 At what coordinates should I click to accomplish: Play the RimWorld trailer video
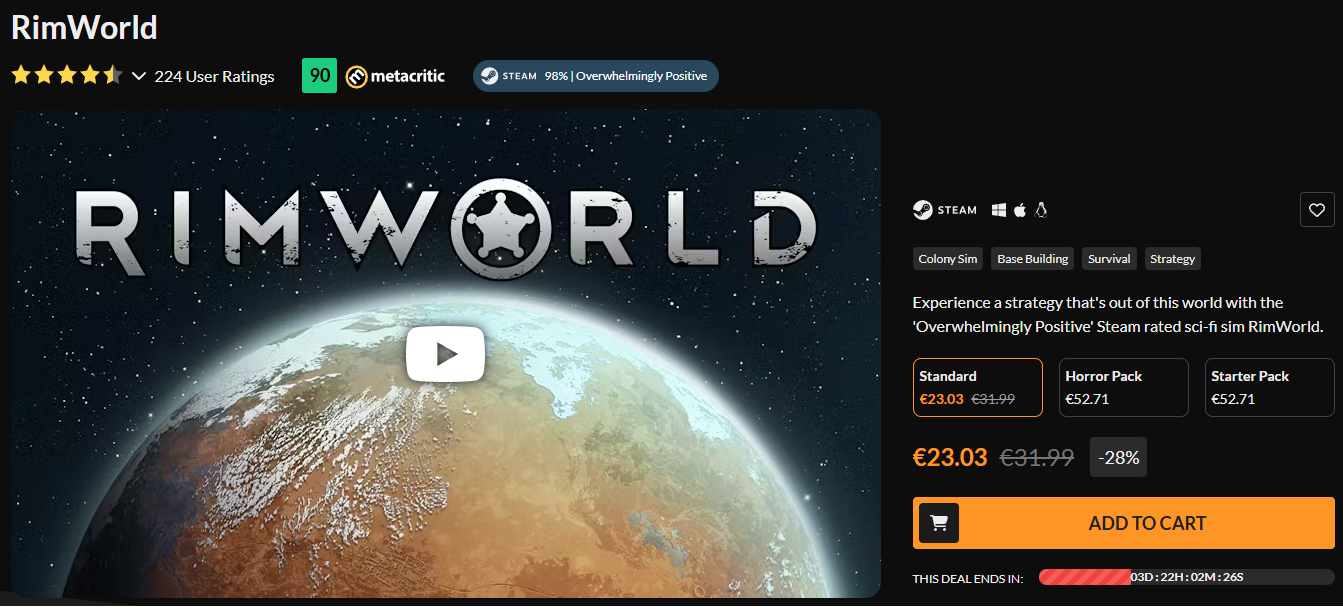click(445, 353)
